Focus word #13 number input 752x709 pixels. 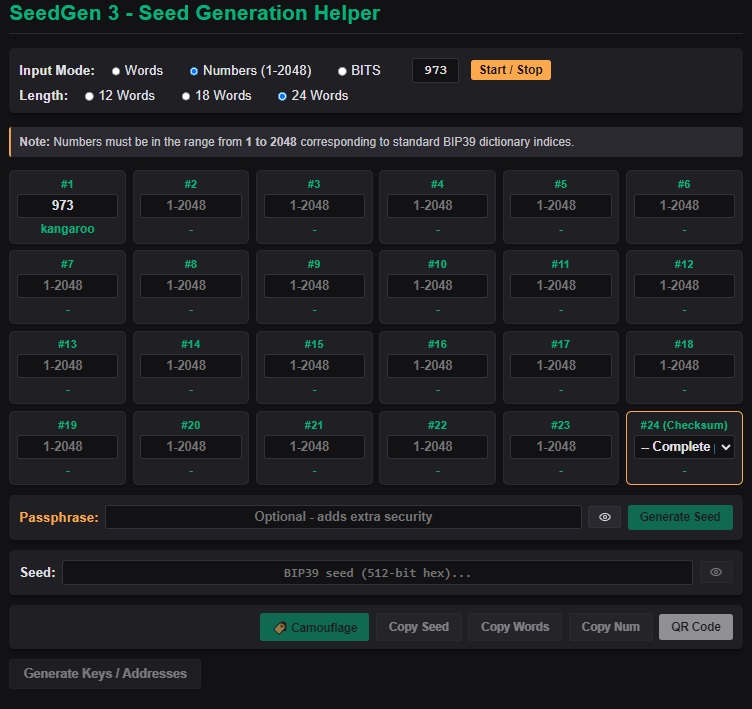(x=67, y=366)
